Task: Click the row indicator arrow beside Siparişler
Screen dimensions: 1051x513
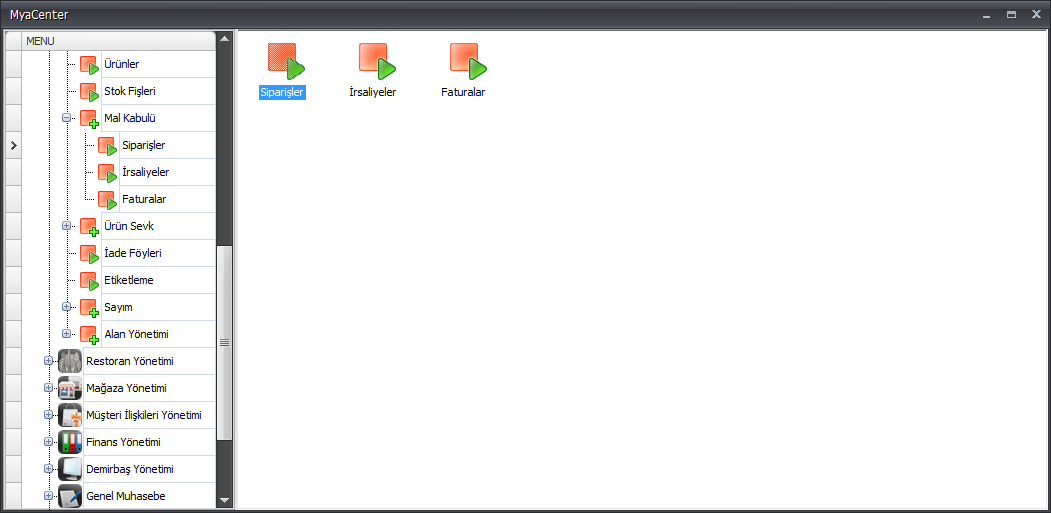Action: (x=13, y=146)
